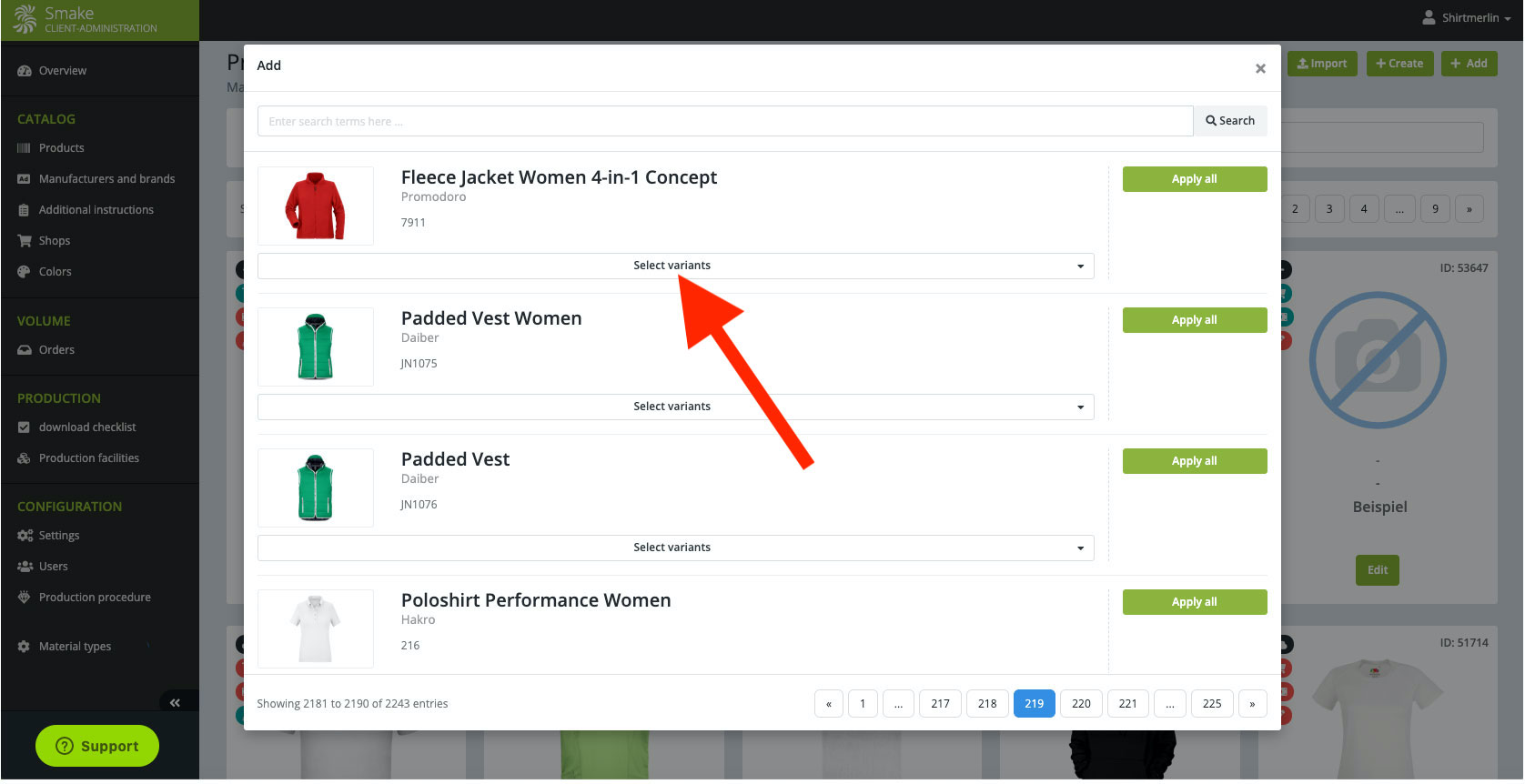Click the Settings gears icon

click(x=25, y=536)
